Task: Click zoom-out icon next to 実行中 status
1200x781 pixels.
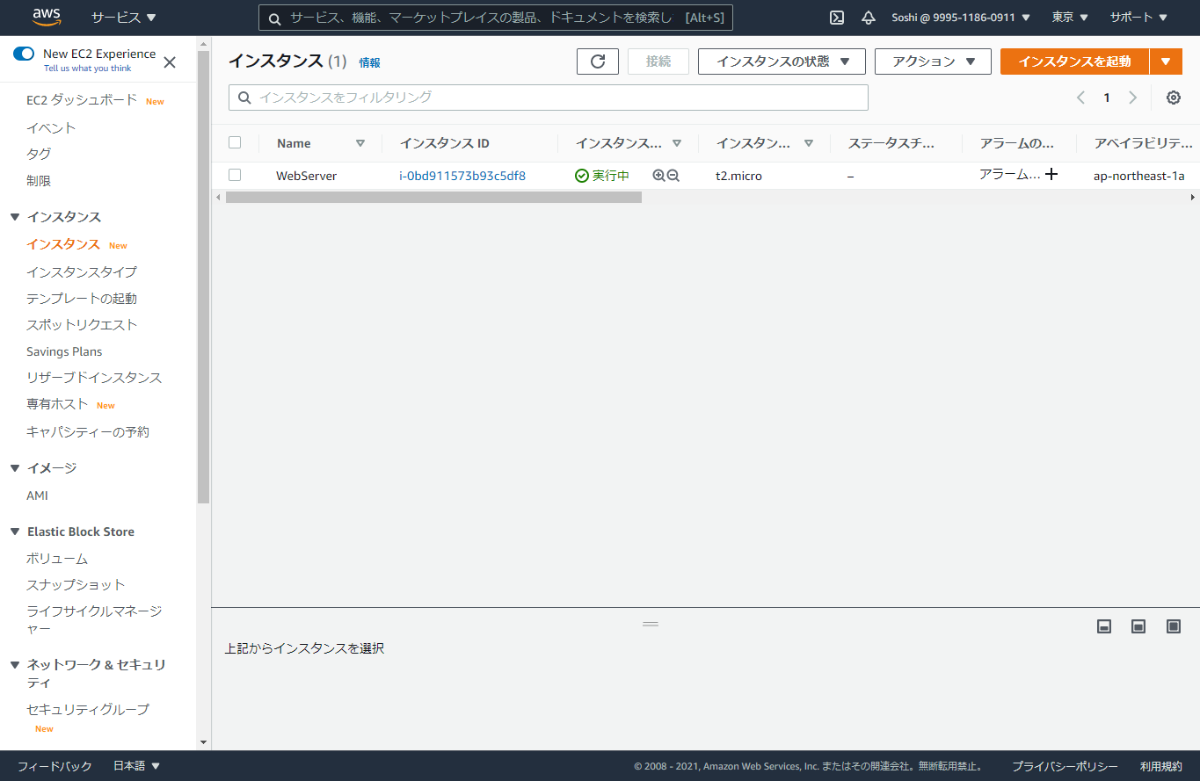Action: 673,175
